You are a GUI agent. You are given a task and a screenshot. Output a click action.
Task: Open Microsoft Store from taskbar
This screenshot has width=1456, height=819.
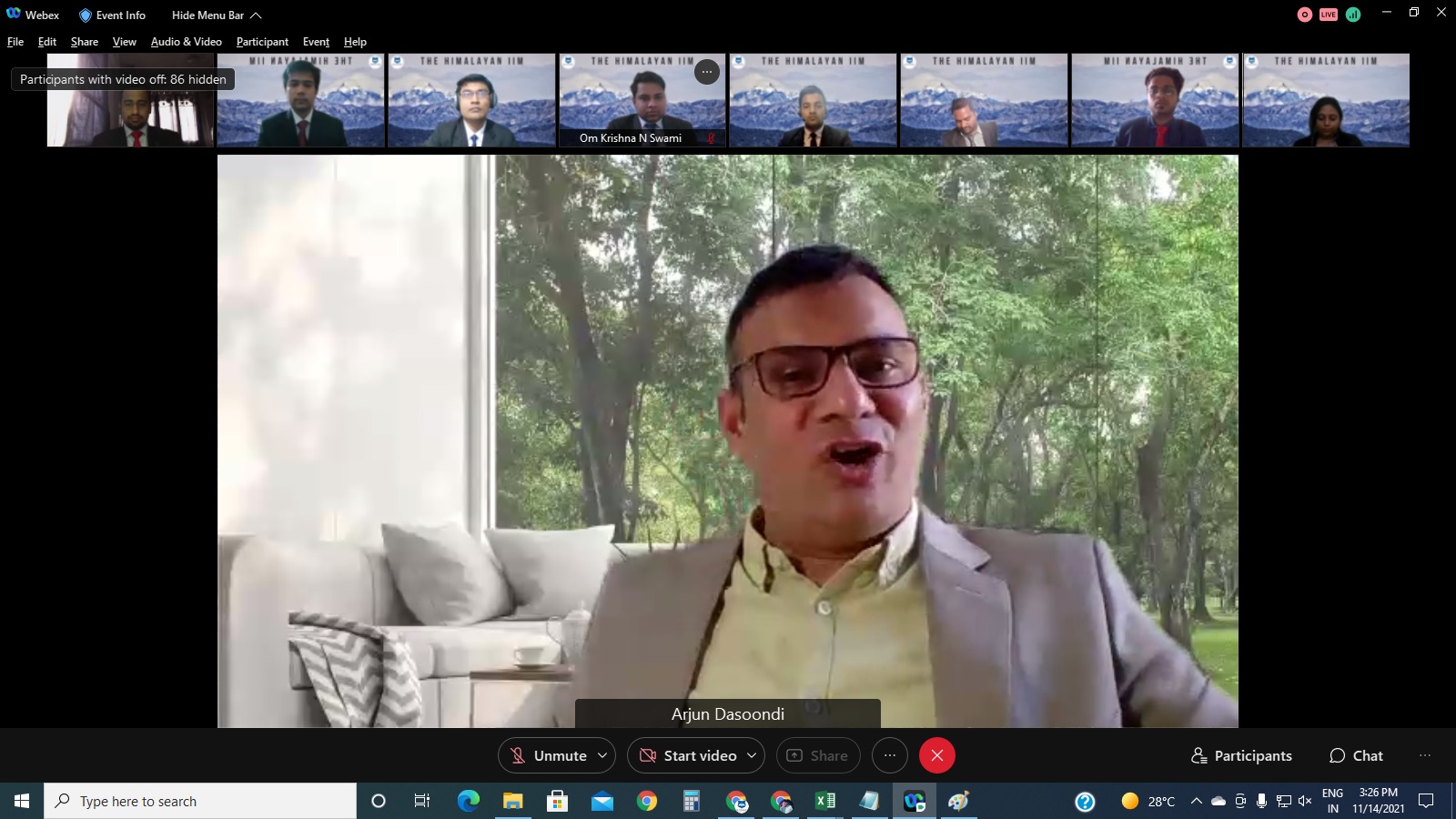557,801
